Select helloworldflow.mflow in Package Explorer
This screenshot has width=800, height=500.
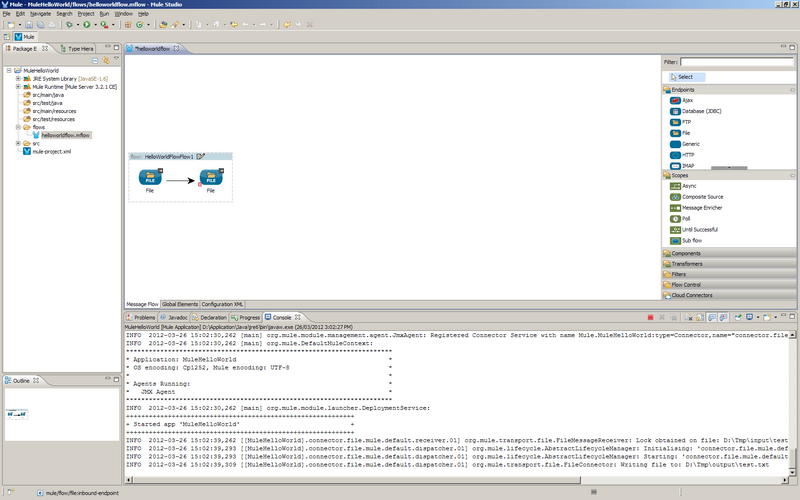[66, 135]
